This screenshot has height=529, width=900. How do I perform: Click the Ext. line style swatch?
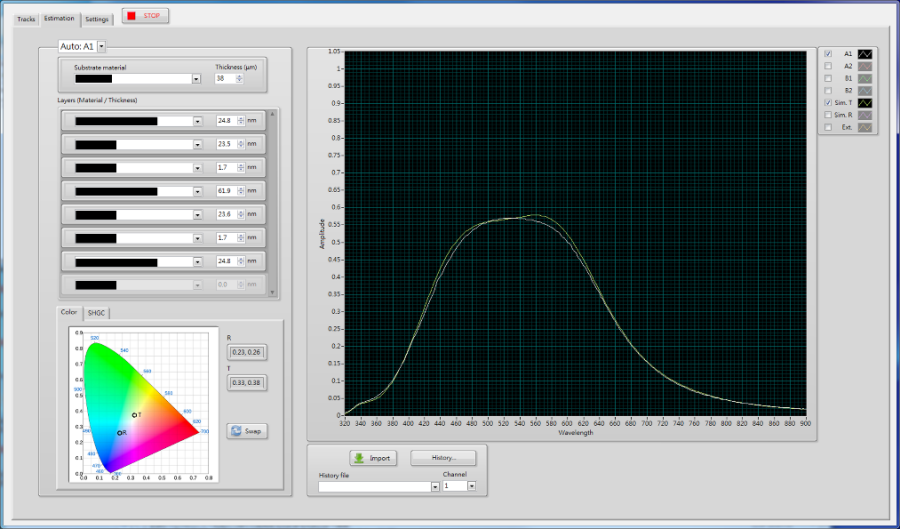[x=865, y=128]
